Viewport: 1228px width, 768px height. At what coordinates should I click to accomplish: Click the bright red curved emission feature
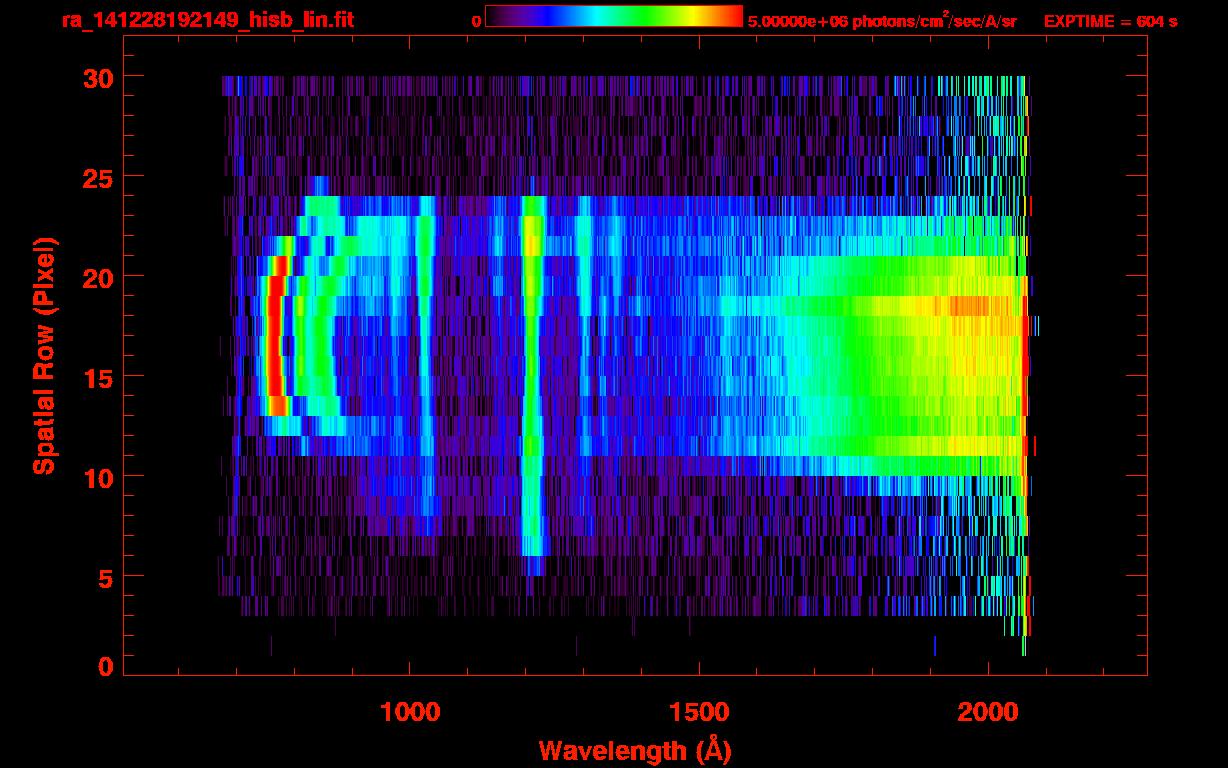click(x=276, y=337)
